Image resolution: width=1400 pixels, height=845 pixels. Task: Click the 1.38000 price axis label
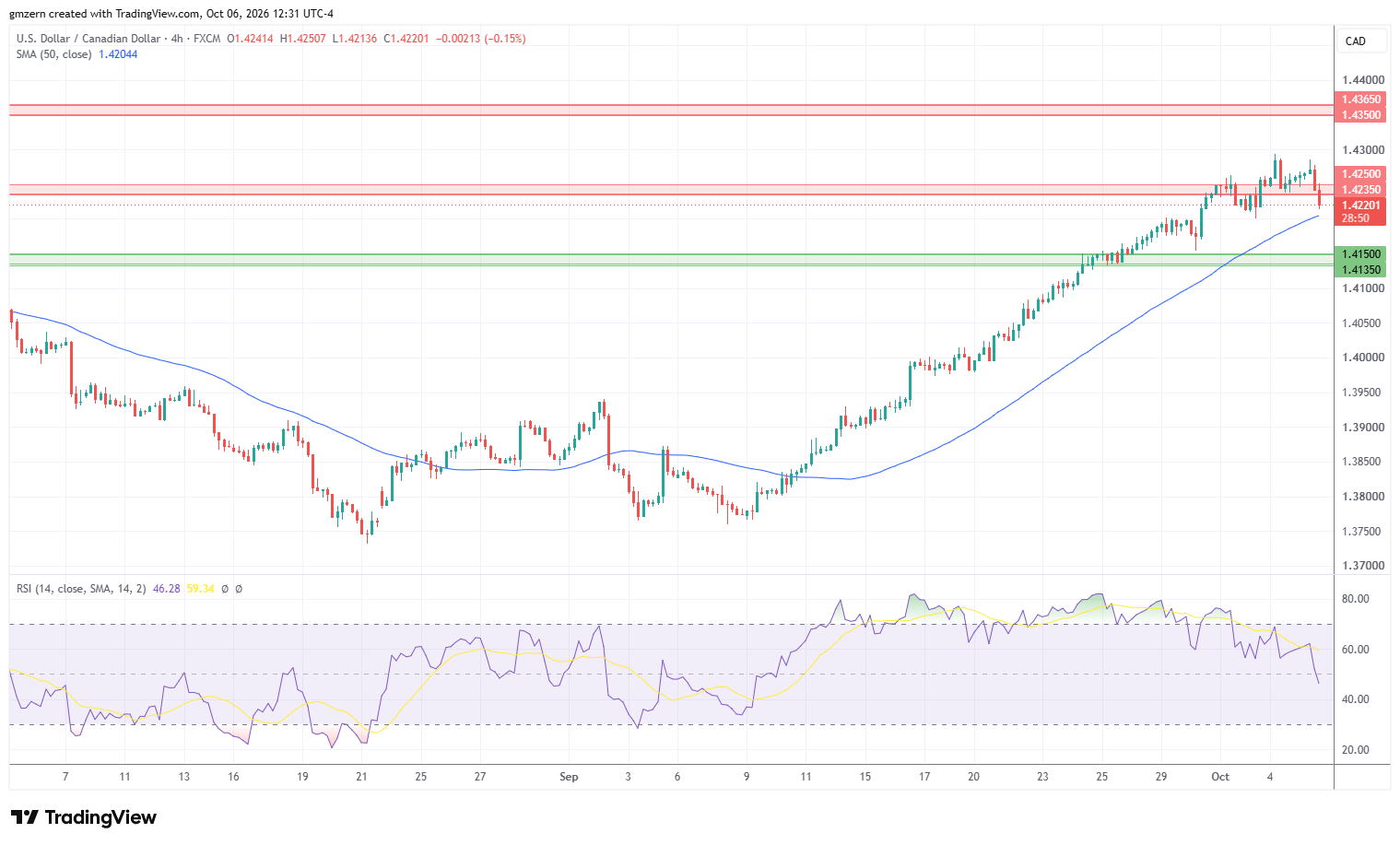(x=1362, y=497)
